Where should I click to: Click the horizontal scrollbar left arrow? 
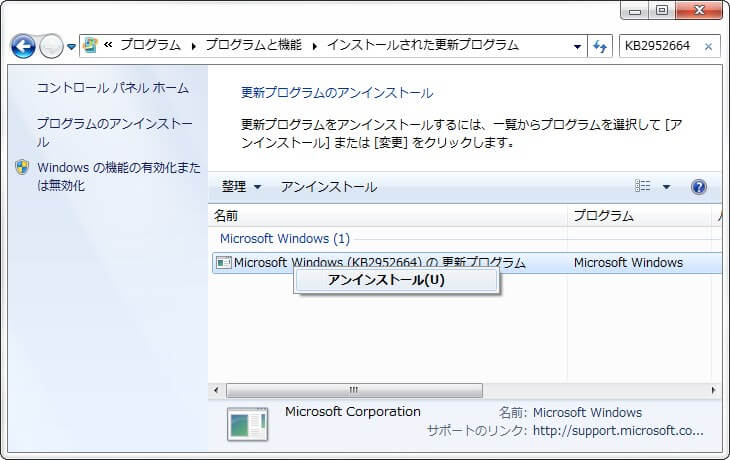(x=216, y=390)
